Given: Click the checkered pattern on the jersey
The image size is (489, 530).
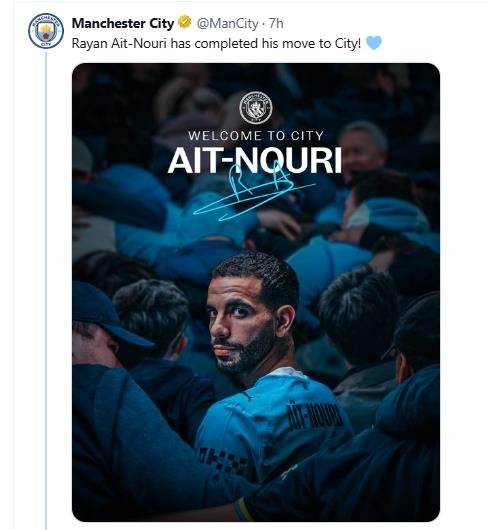Looking at the screenshot, I should (x=223, y=461).
